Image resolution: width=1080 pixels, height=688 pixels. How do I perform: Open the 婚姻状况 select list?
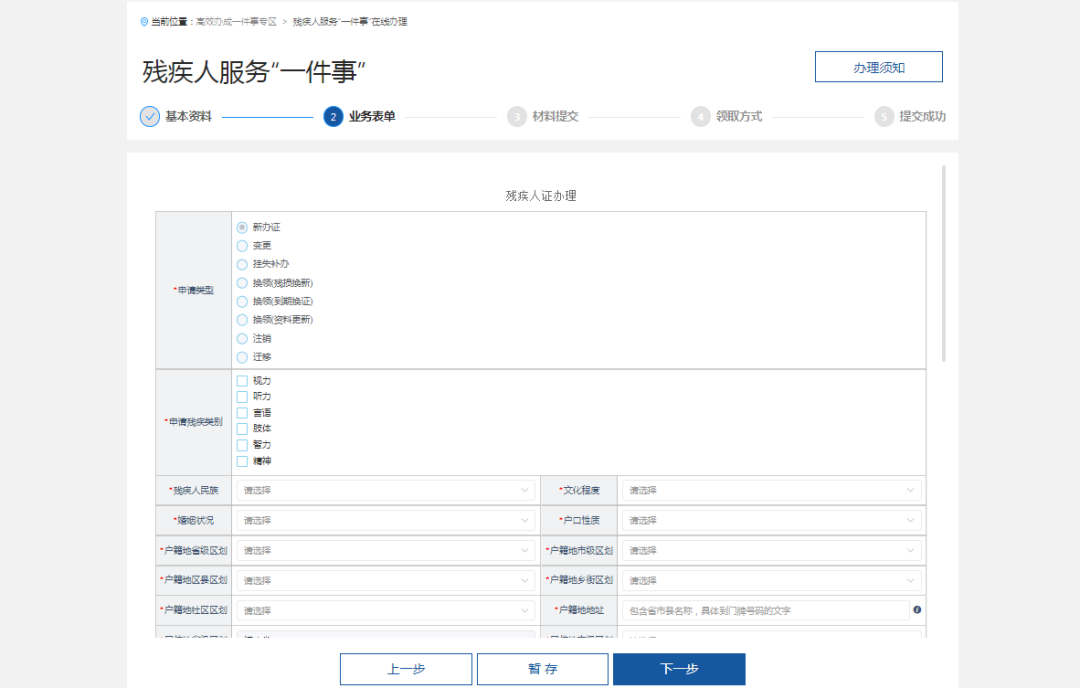(386, 521)
